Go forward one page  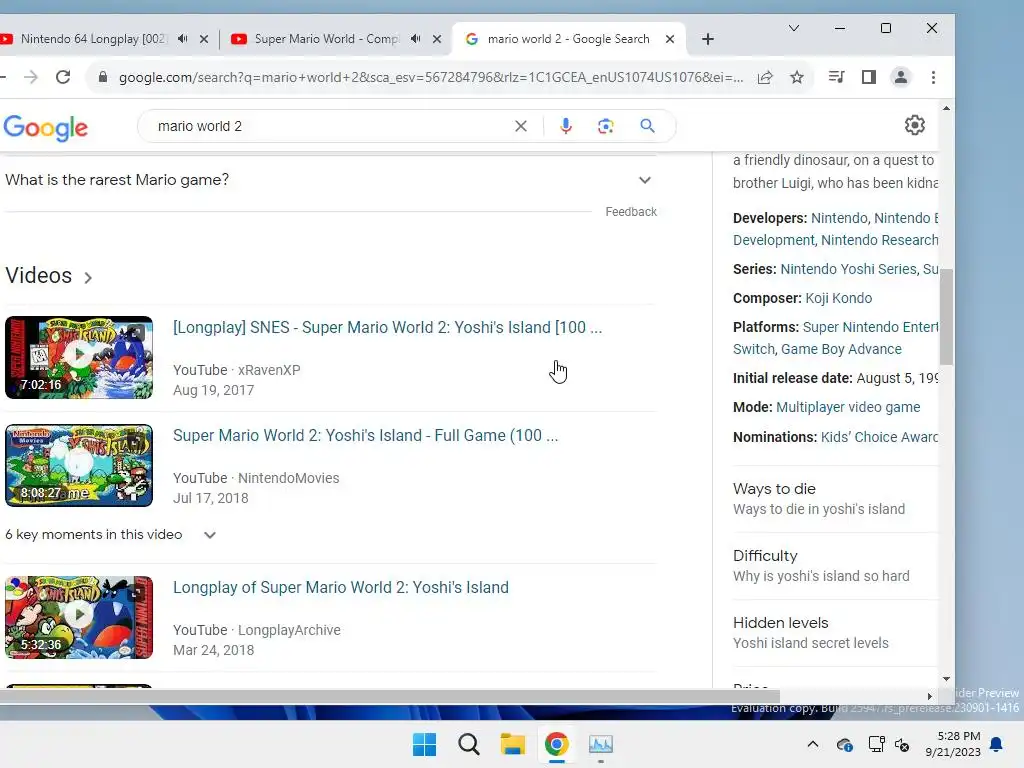(x=31, y=77)
